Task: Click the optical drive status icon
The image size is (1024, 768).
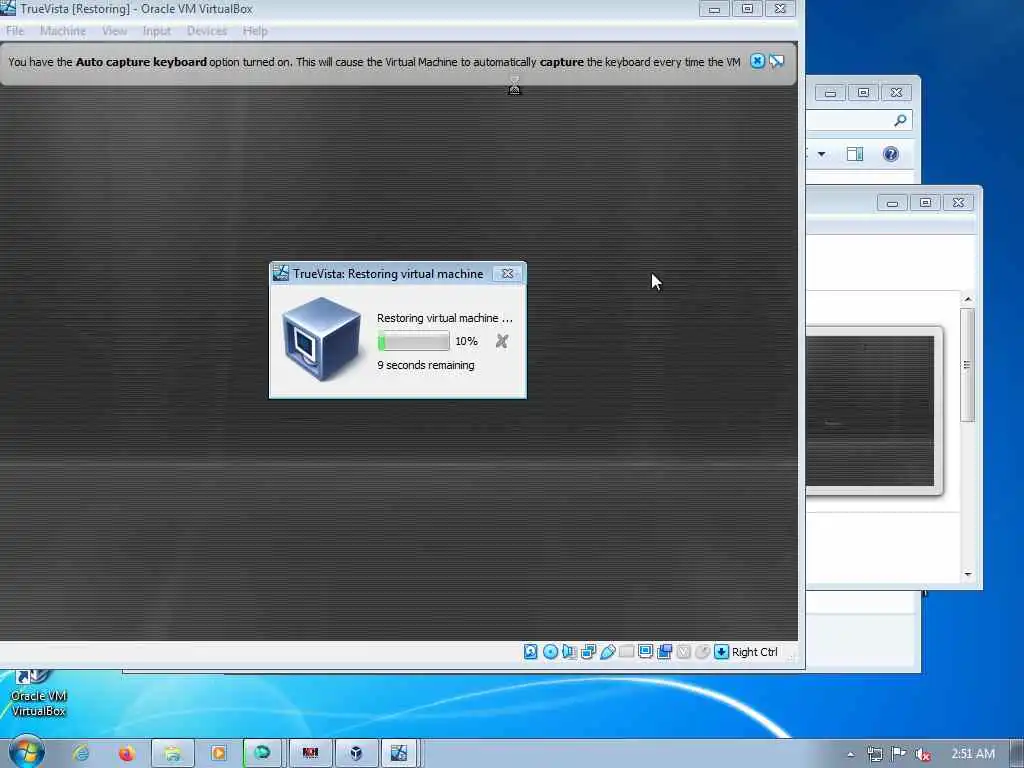Action: tap(550, 652)
